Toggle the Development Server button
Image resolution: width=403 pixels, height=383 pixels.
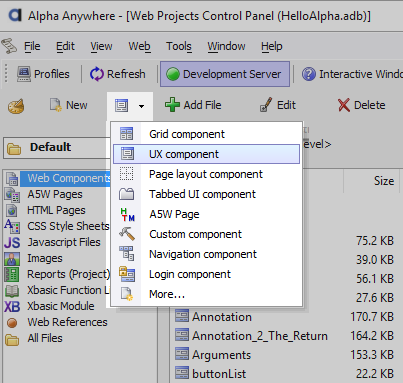pyautogui.click(x=225, y=74)
